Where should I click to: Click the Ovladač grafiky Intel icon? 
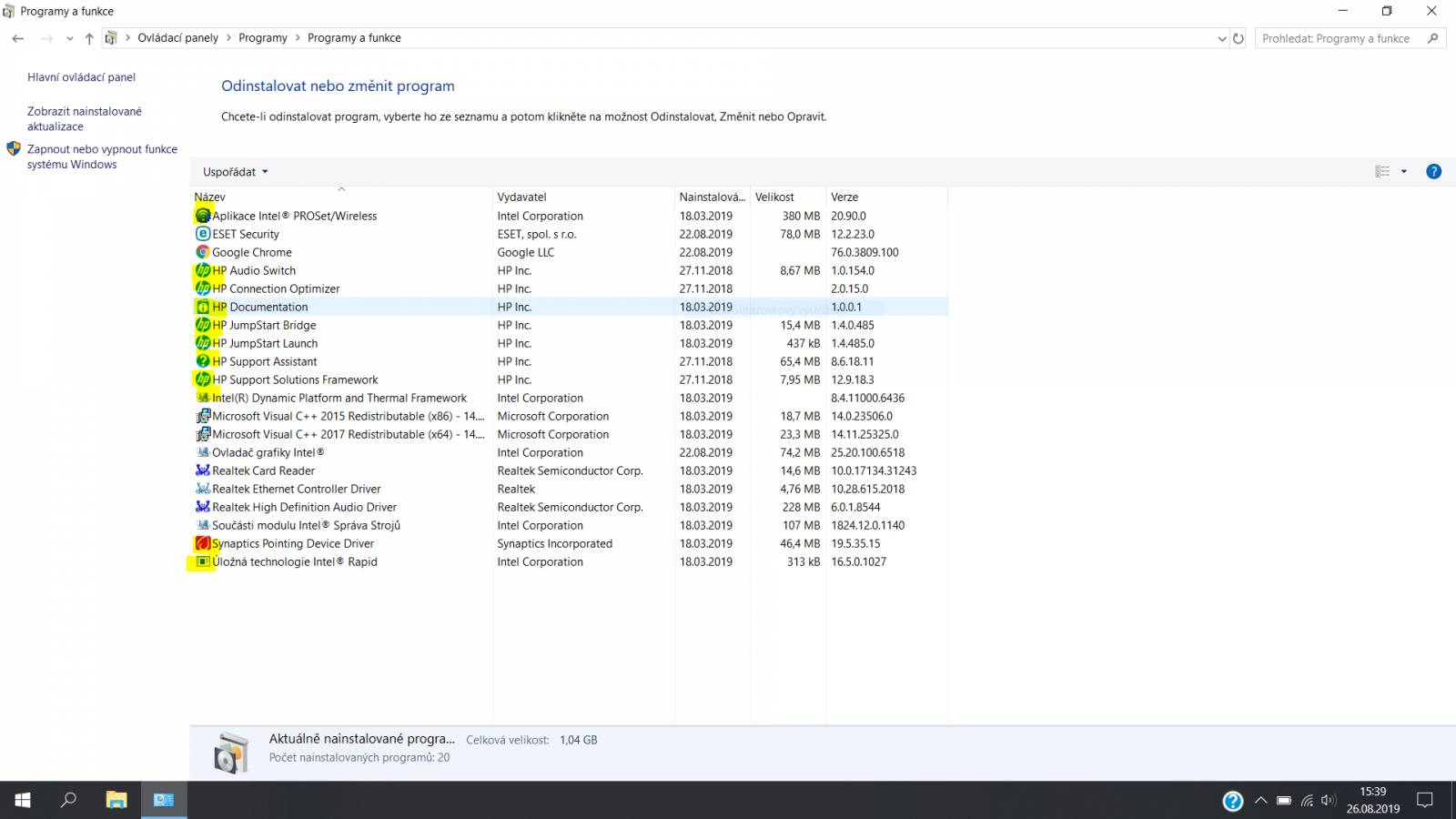coord(203,452)
